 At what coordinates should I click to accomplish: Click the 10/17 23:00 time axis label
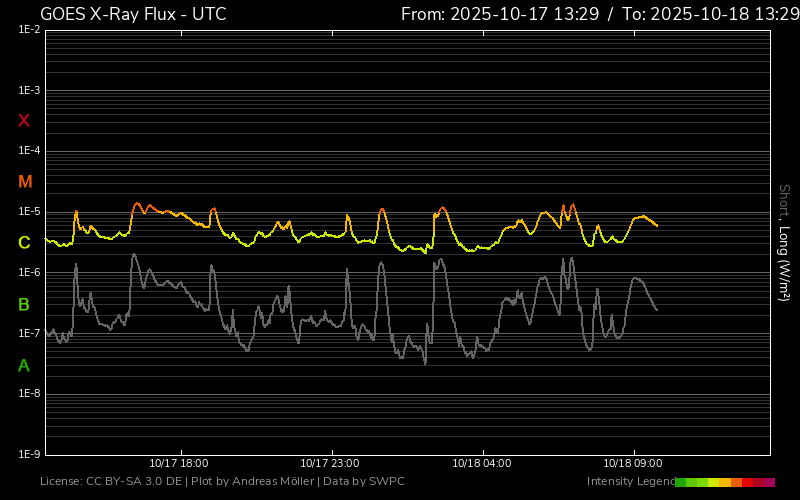coord(330,463)
